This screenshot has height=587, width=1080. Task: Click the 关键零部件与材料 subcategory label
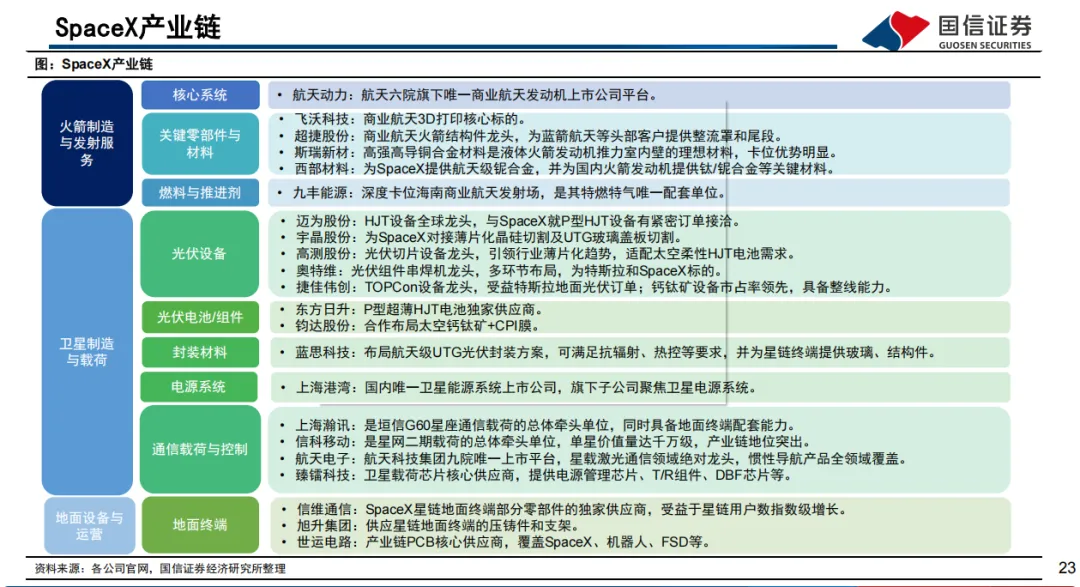[x=200, y=143]
